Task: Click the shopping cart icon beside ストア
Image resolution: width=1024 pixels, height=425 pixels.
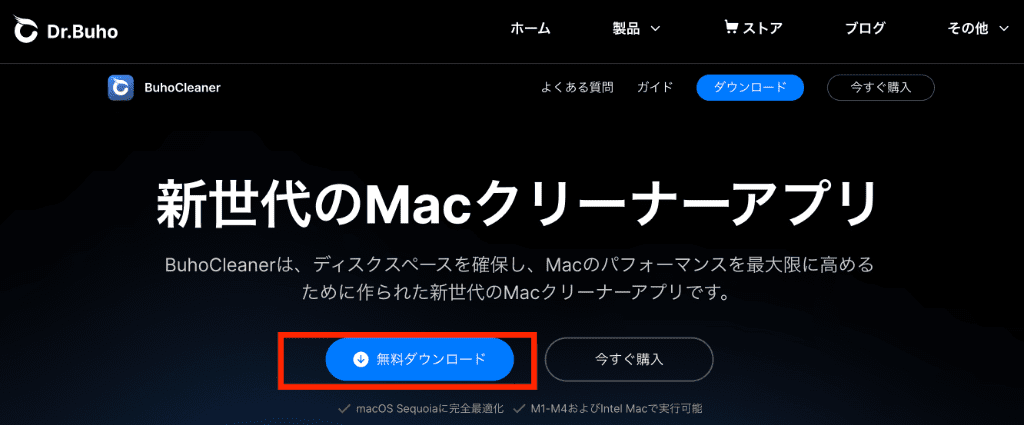Action: [x=730, y=27]
